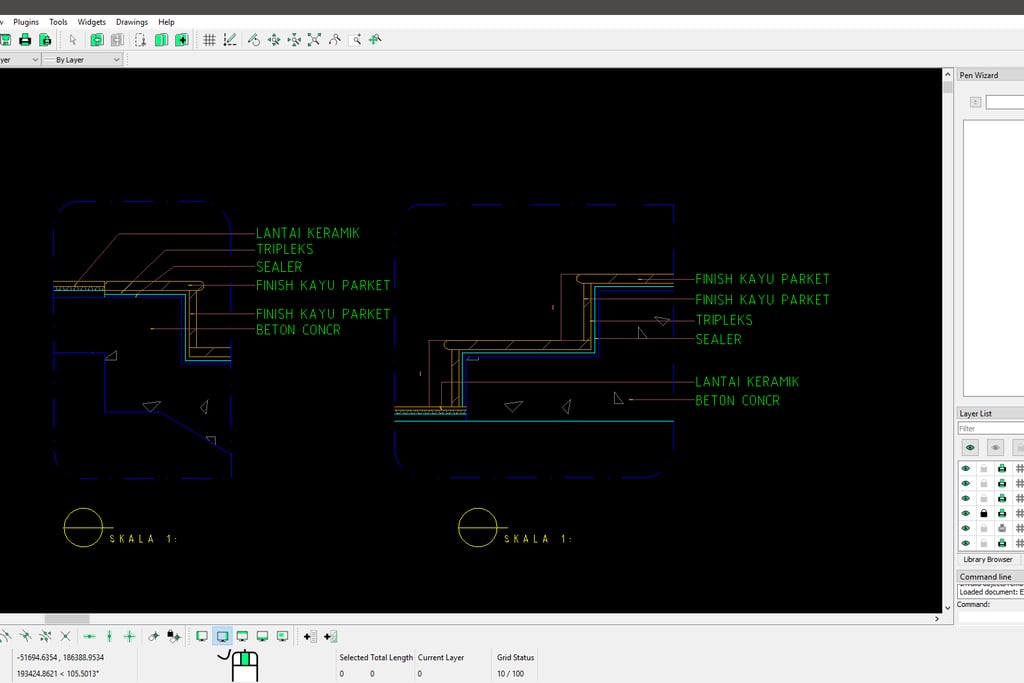The width and height of the screenshot is (1024, 683).
Task: Toggle Restrict Horizontal snap icon
Action: tap(89, 636)
